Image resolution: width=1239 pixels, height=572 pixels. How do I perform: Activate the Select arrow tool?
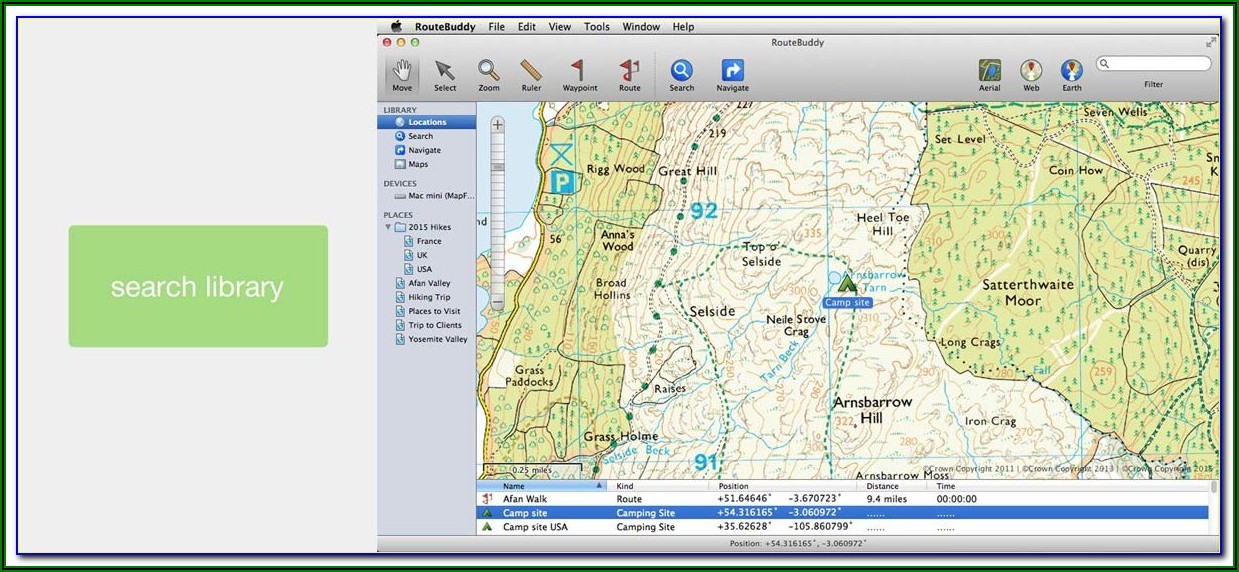[x=445, y=72]
